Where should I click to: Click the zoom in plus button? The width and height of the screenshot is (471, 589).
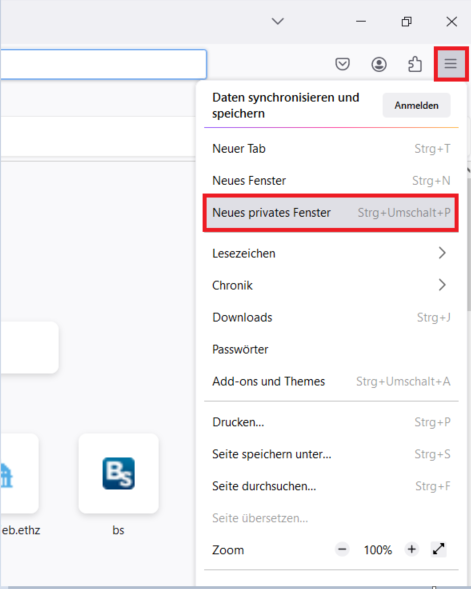412,550
